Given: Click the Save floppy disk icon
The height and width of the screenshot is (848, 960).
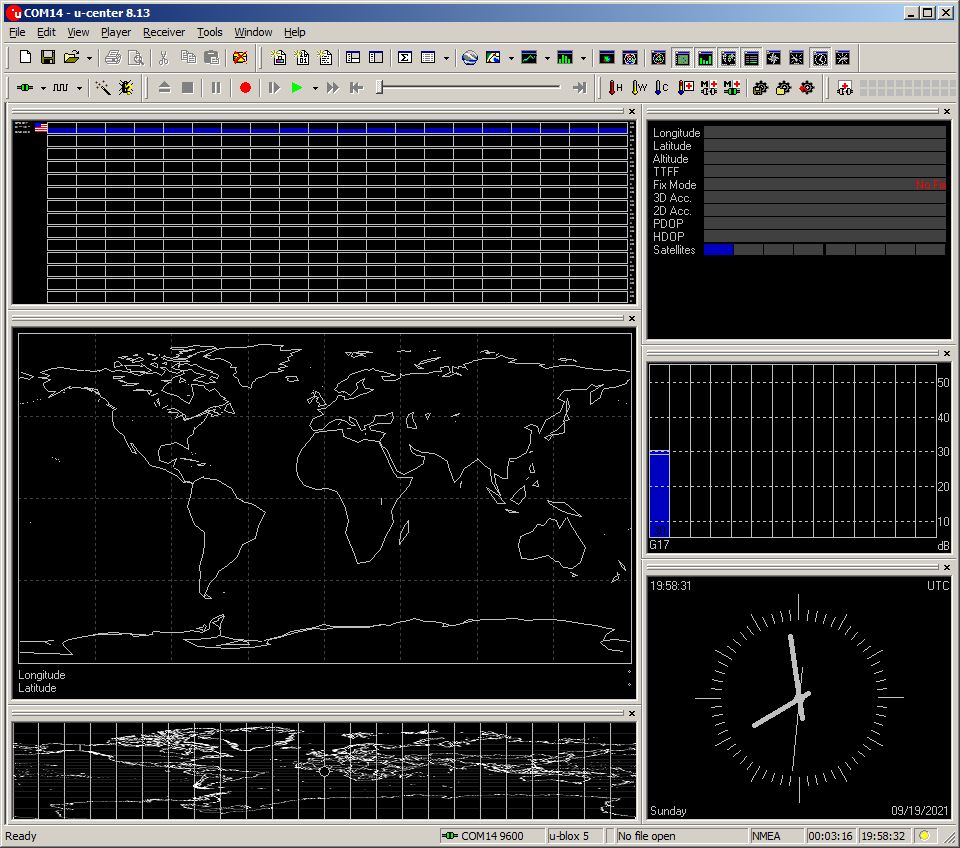Looking at the screenshot, I should click(48, 58).
